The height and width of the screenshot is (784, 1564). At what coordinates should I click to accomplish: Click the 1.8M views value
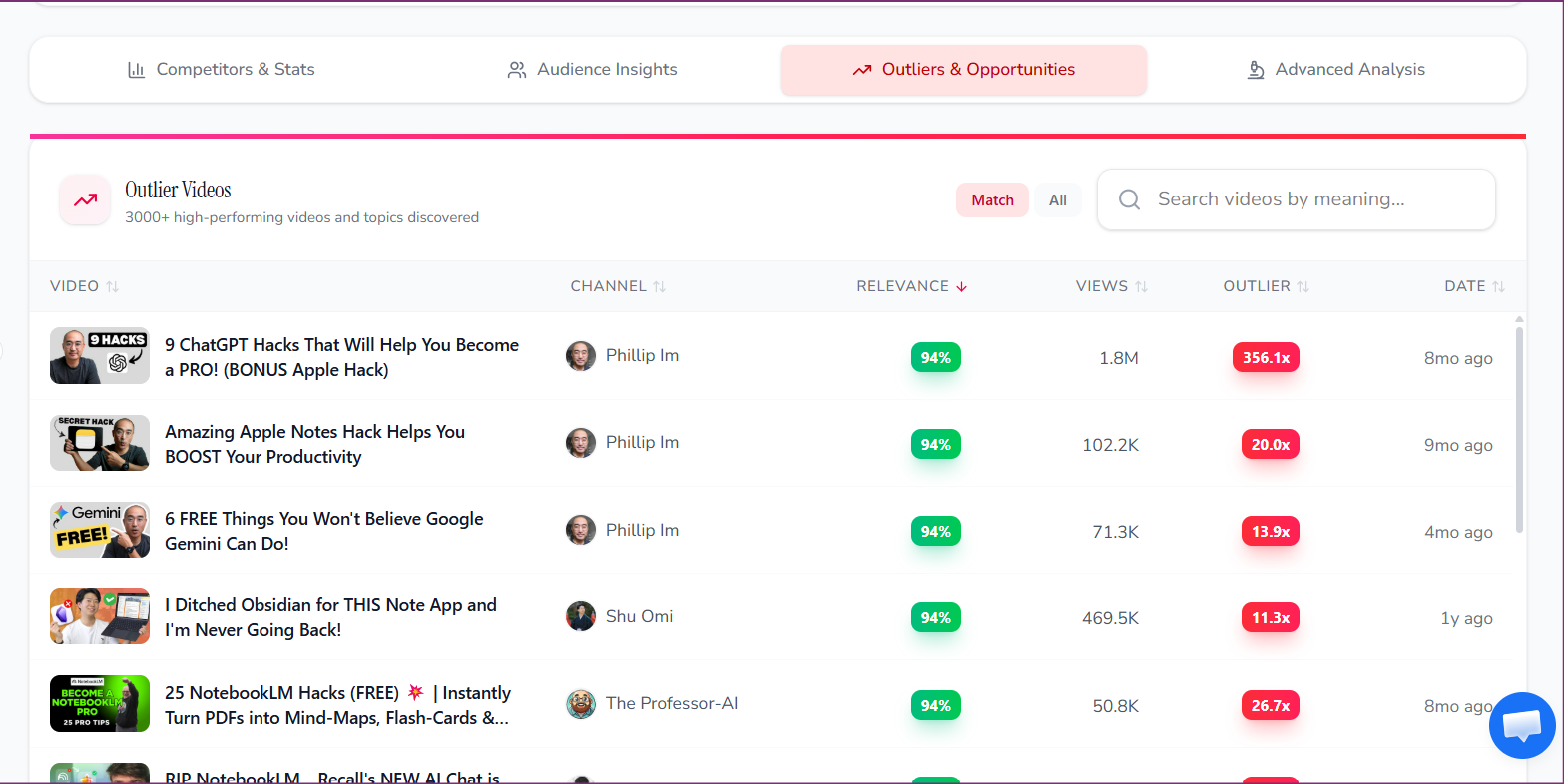[x=1119, y=358]
